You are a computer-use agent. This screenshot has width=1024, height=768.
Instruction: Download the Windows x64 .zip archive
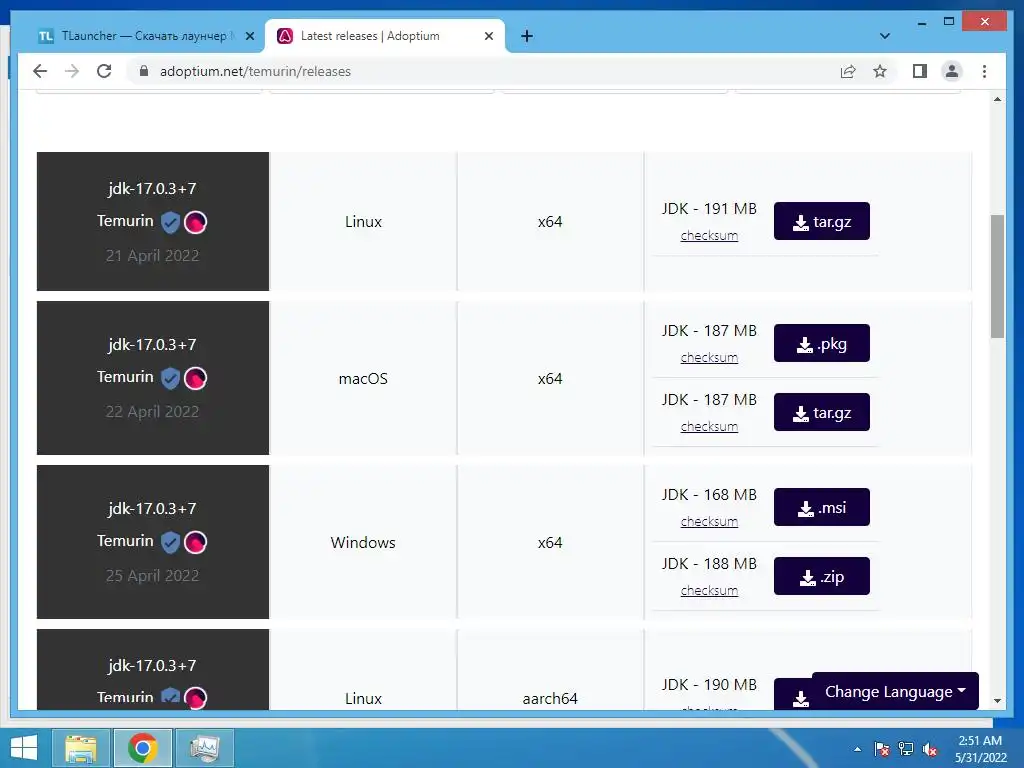[822, 576]
